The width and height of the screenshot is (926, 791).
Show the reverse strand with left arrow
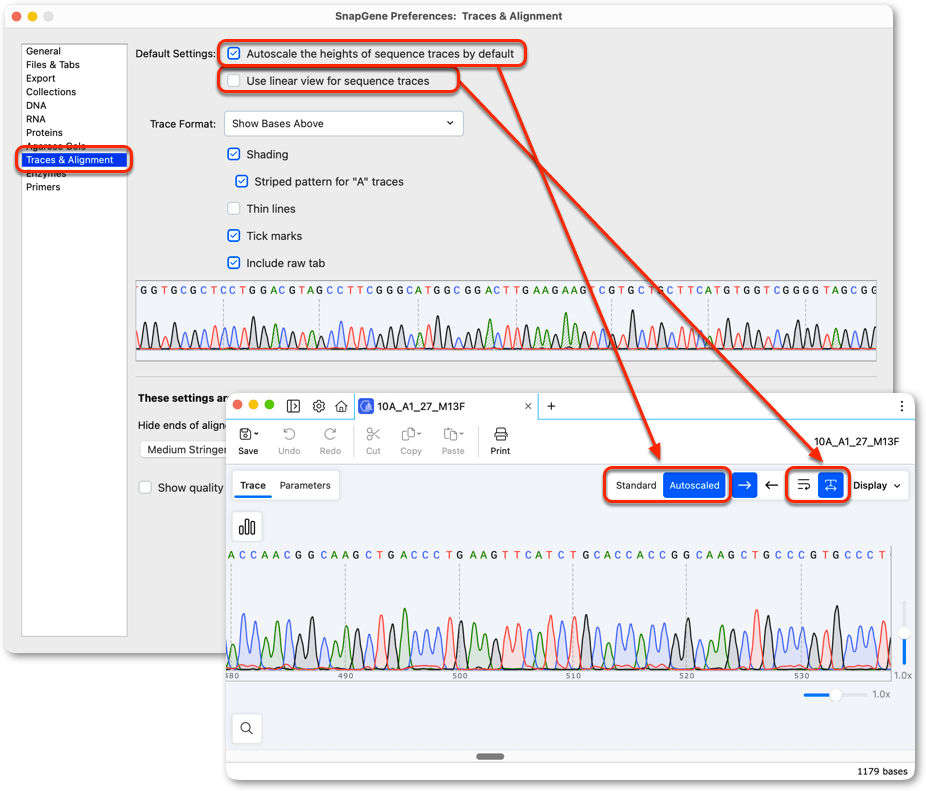point(771,485)
